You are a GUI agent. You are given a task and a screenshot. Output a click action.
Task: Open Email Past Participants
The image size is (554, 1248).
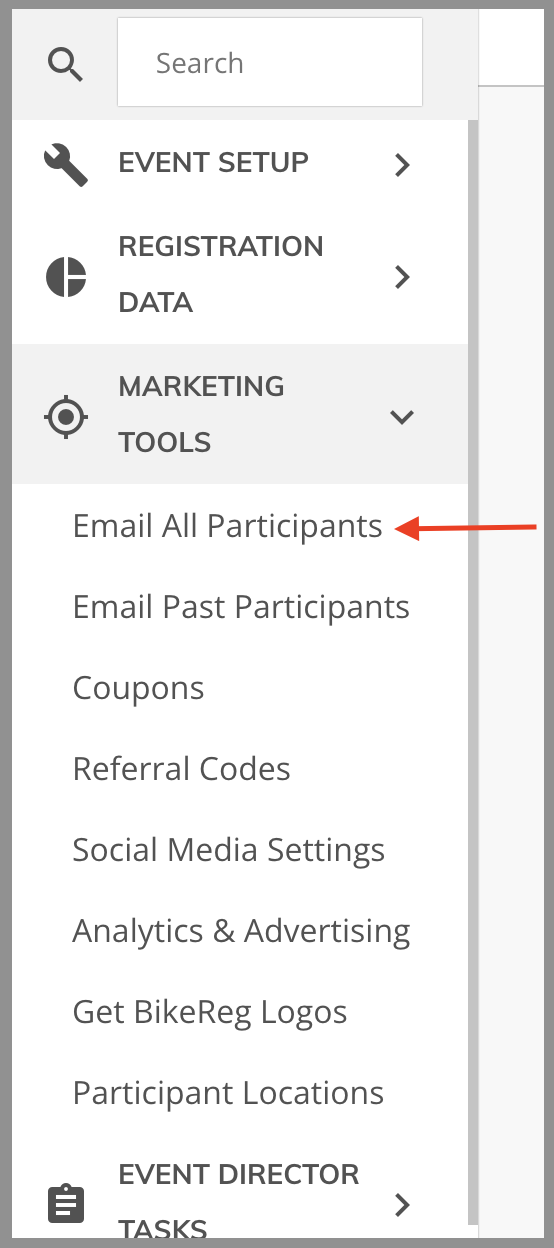point(241,607)
